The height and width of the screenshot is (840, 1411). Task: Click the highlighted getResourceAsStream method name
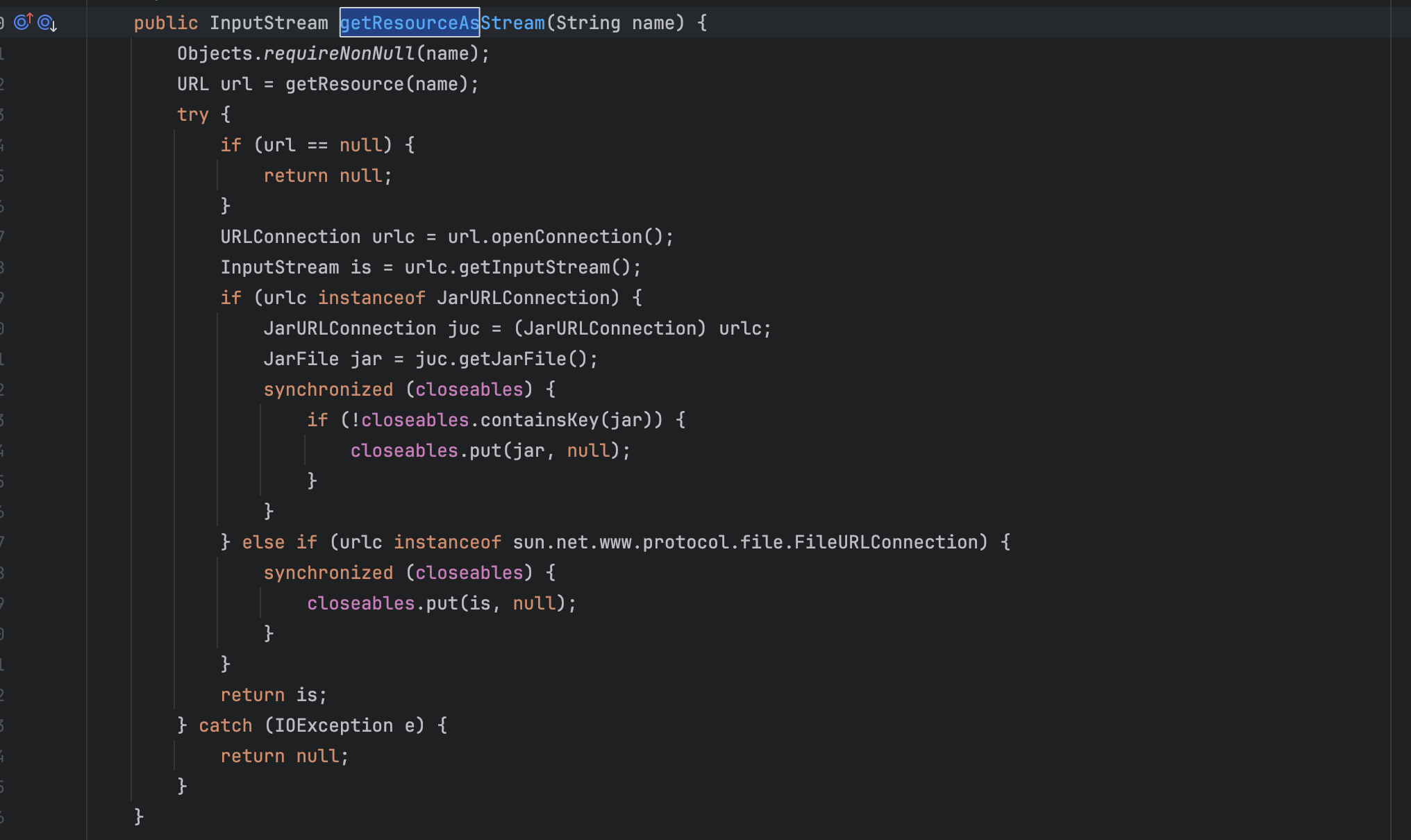tap(442, 23)
